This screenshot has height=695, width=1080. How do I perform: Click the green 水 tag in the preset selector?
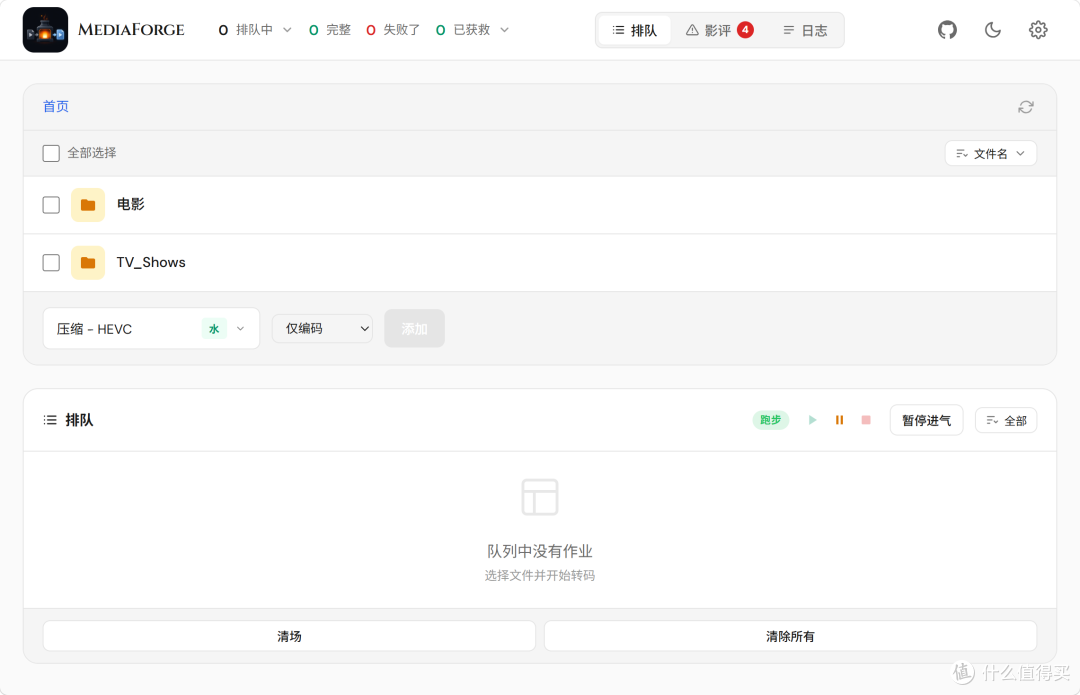(x=214, y=329)
